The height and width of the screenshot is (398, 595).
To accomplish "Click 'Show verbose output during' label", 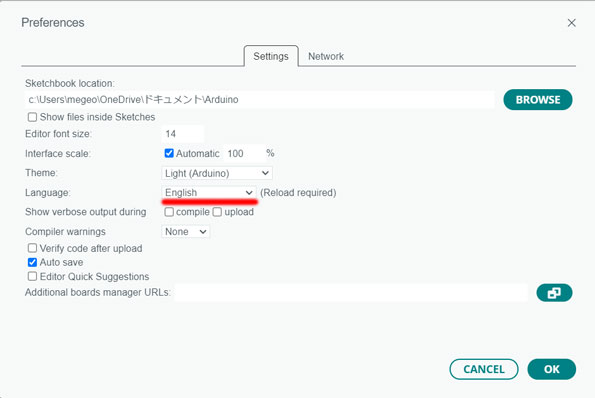I will tap(86, 212).
